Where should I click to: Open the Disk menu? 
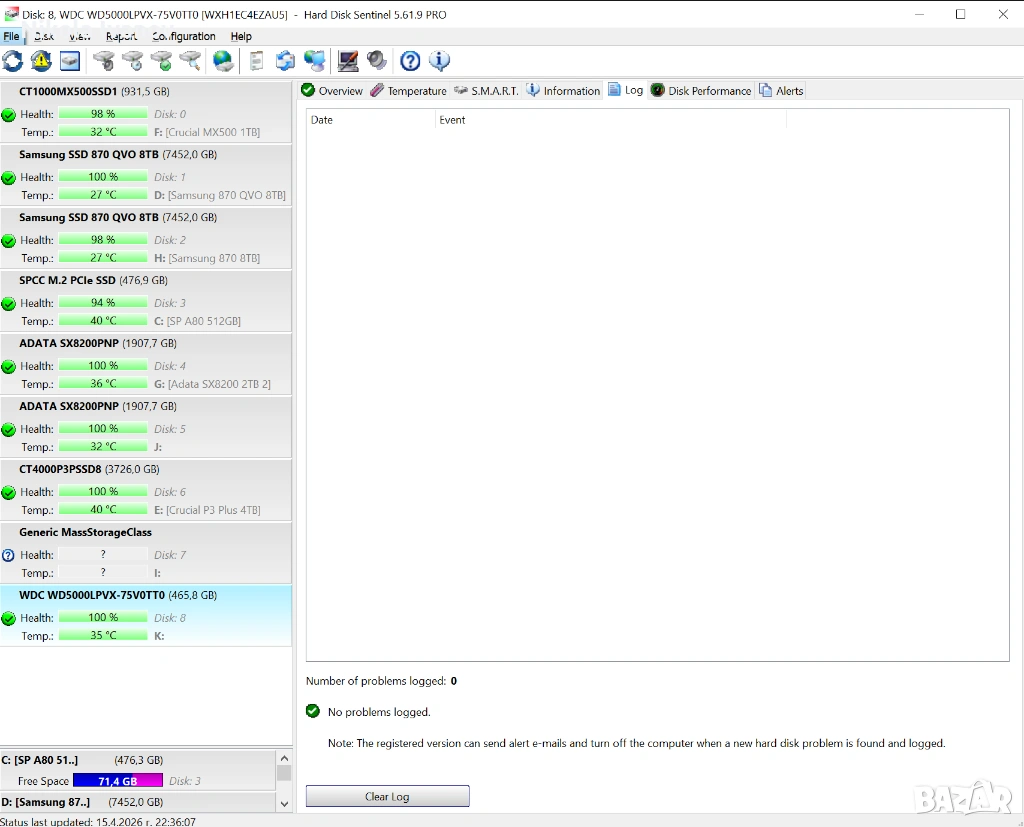[44, 37]
